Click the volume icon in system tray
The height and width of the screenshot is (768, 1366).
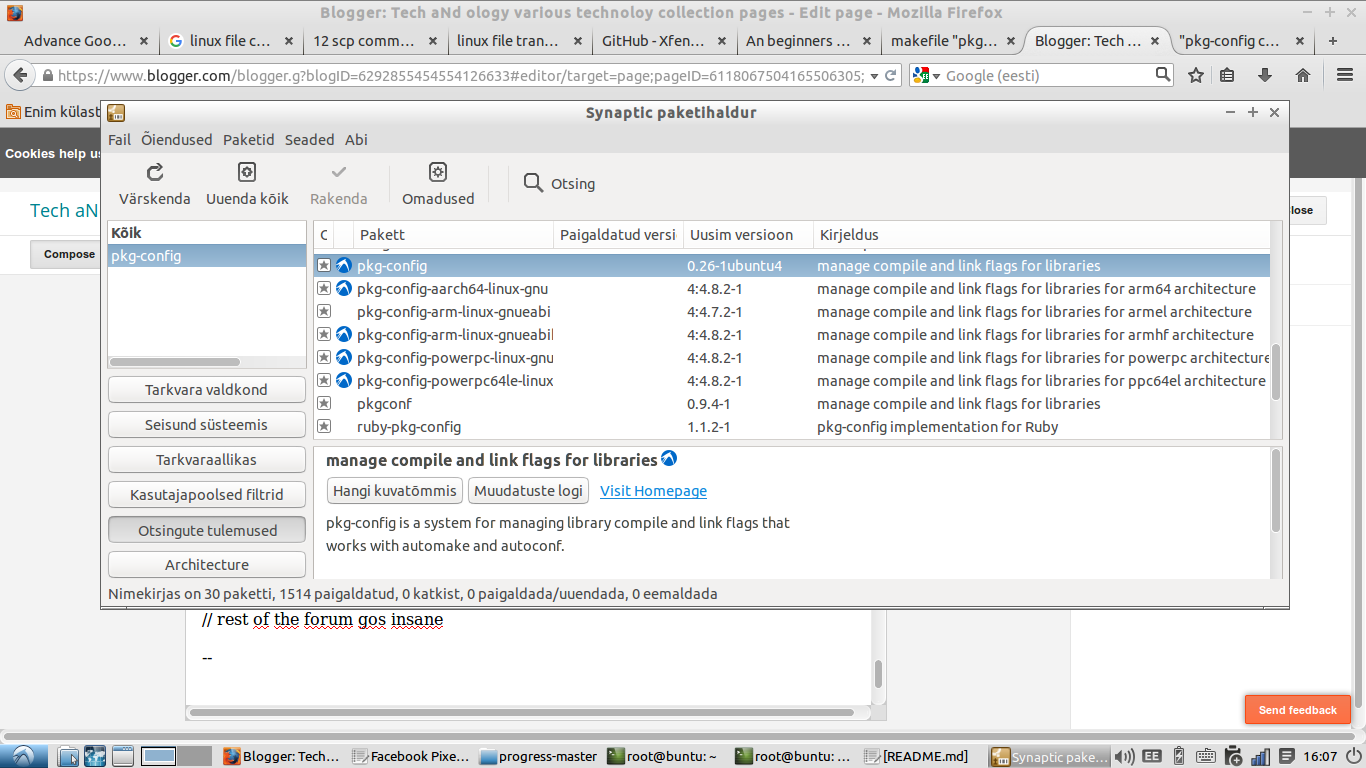click(x=1125, y=757)
